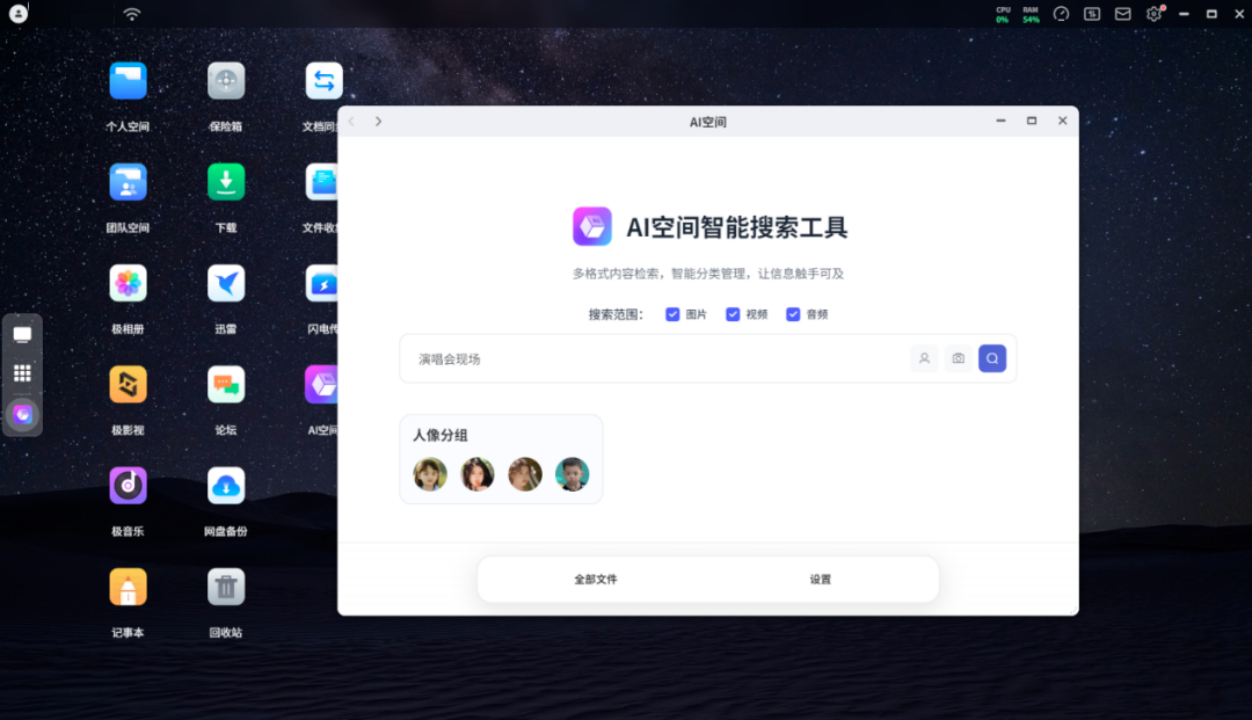Click the back arrow in AI空间 title bar

[x=351, y=121]
